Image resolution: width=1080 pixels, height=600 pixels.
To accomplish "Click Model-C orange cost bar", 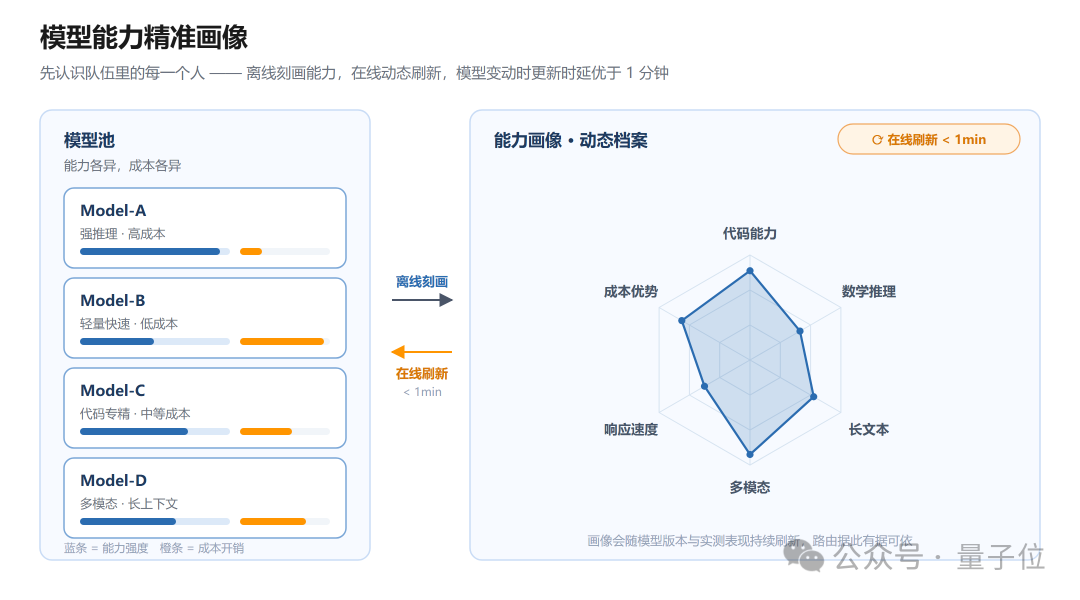I will click(266, 432).
